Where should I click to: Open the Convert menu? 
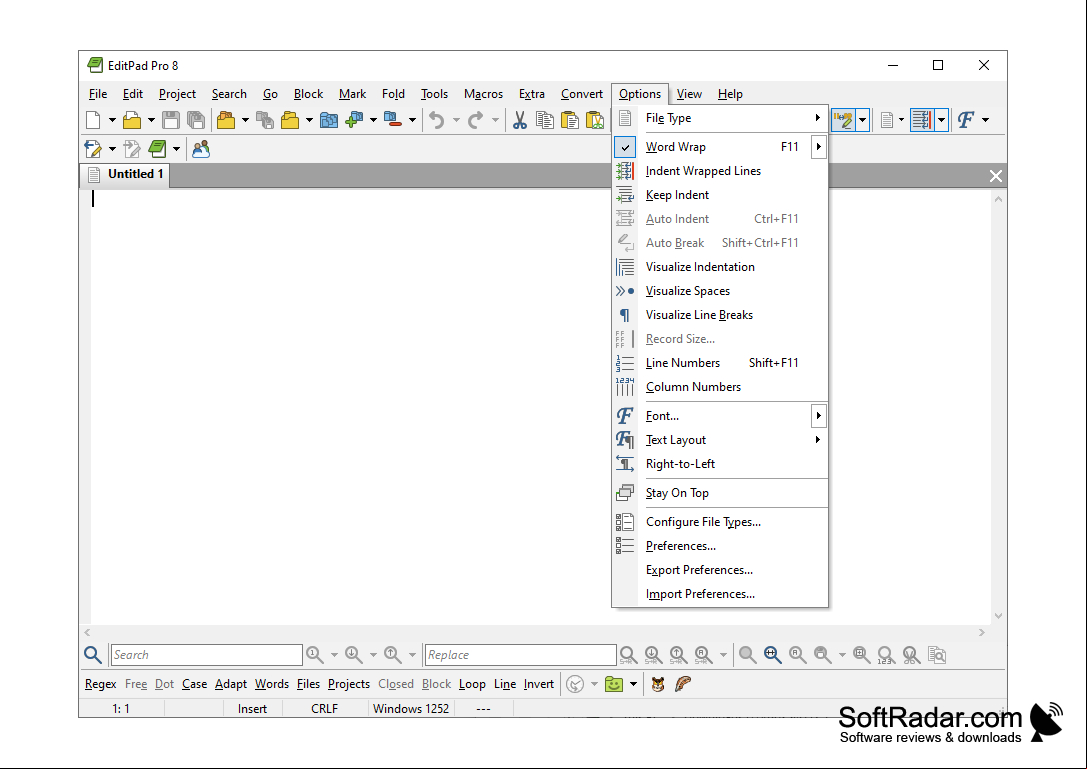582,94
